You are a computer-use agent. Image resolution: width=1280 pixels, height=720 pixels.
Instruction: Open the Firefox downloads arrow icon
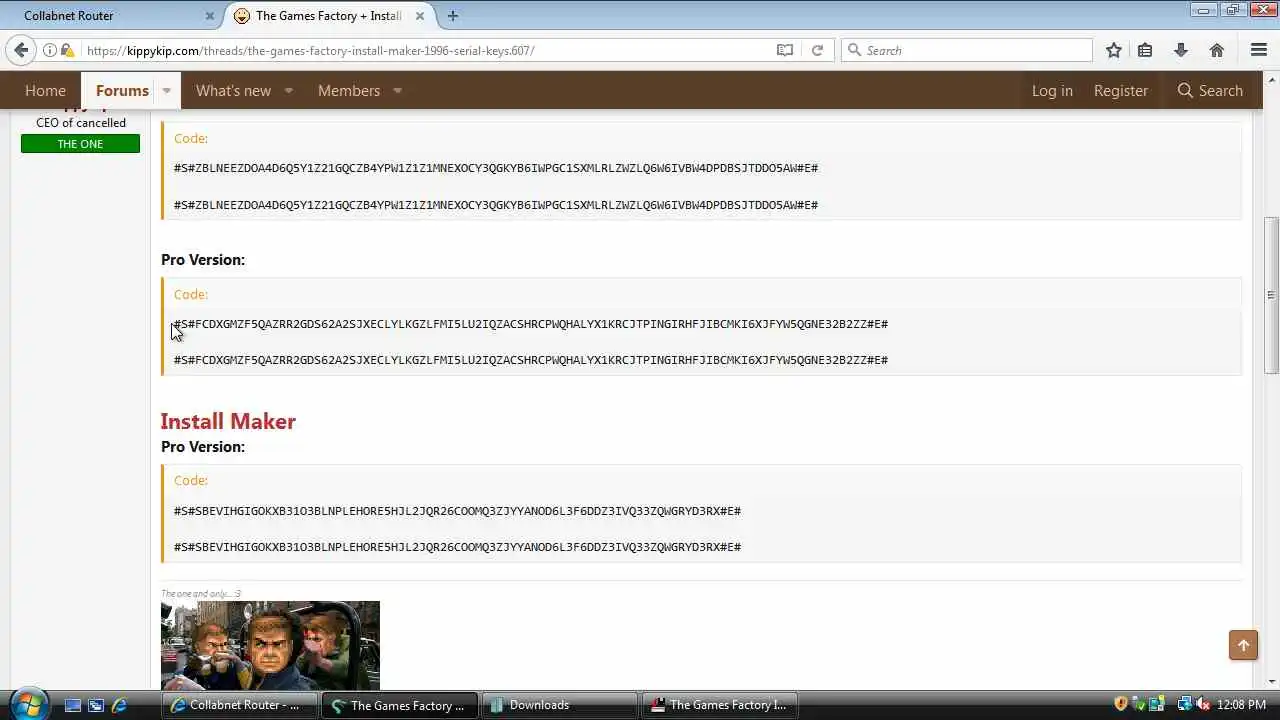[x=1181, y=50]
